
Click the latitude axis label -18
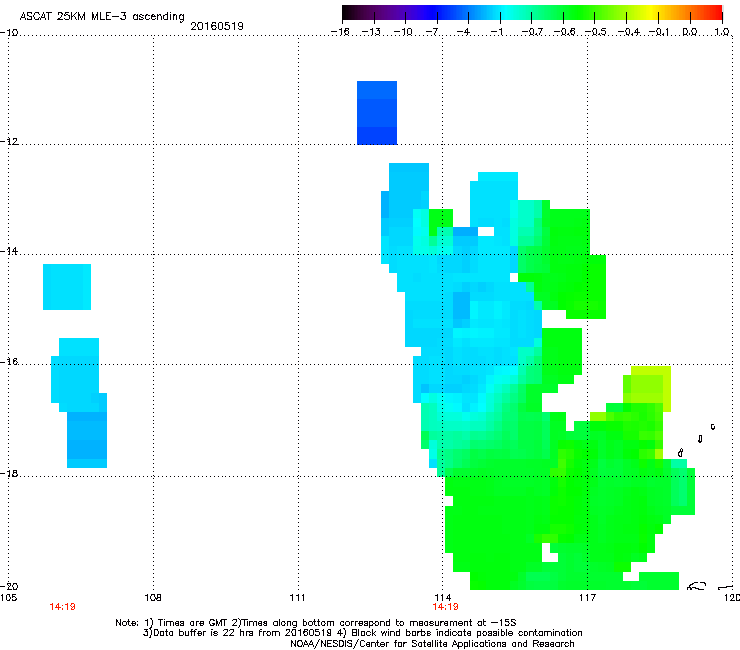pyautogui.click(x=9, y=473)
